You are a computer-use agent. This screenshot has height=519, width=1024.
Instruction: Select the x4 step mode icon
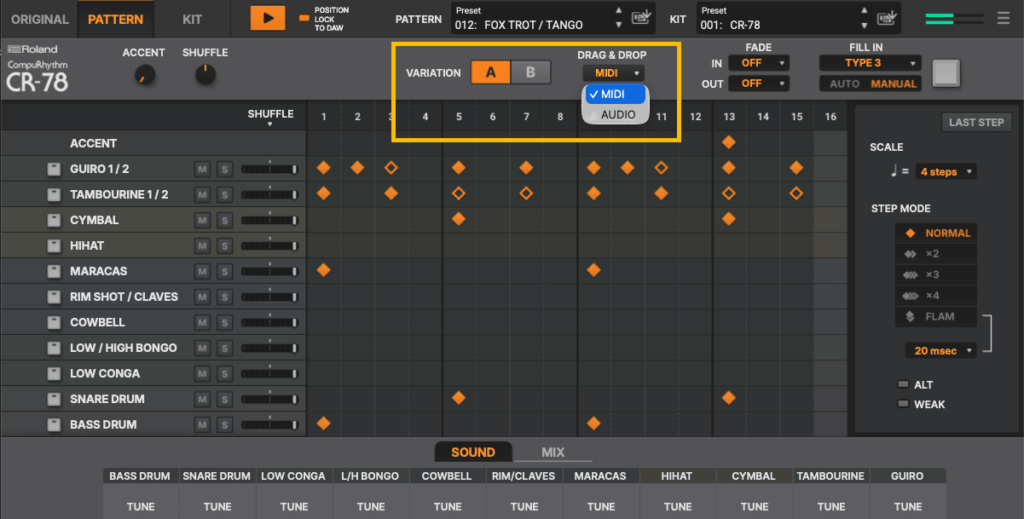coord(910,296)
